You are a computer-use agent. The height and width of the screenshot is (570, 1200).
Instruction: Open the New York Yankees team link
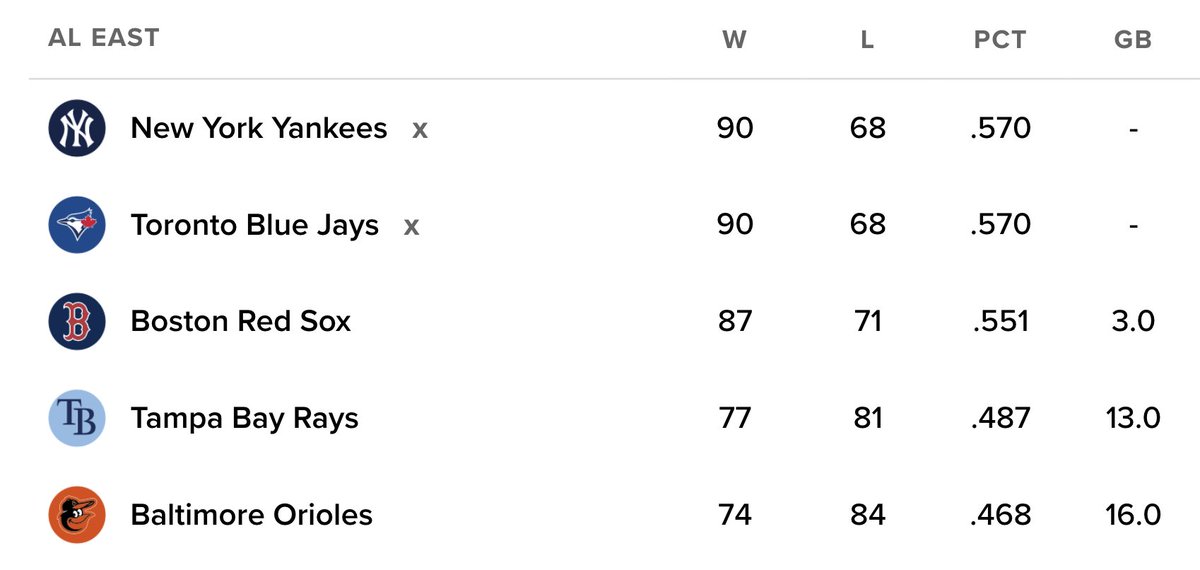258,129
